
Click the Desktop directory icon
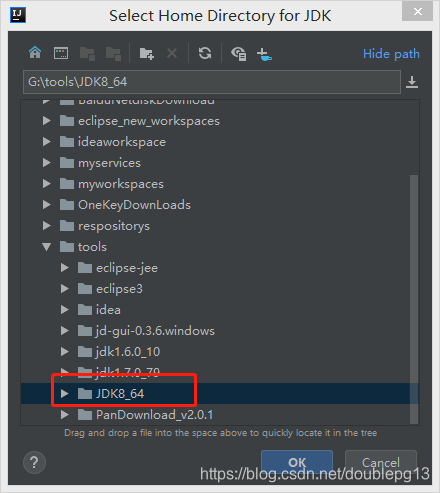tap(61, 53)
